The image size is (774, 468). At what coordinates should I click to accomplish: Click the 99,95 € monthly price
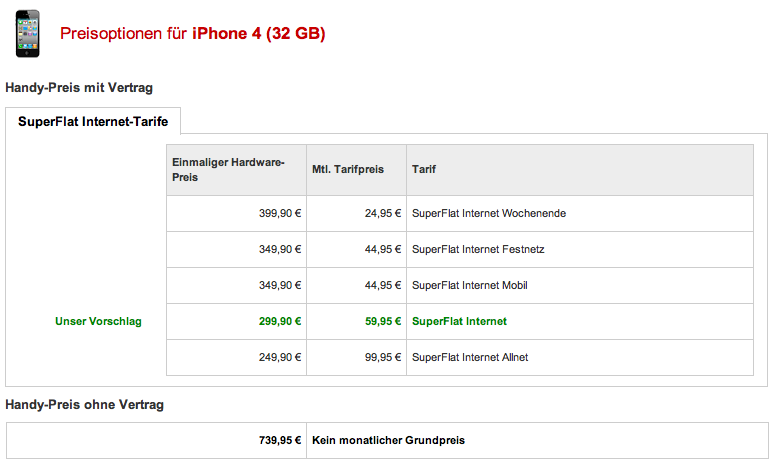382,357
